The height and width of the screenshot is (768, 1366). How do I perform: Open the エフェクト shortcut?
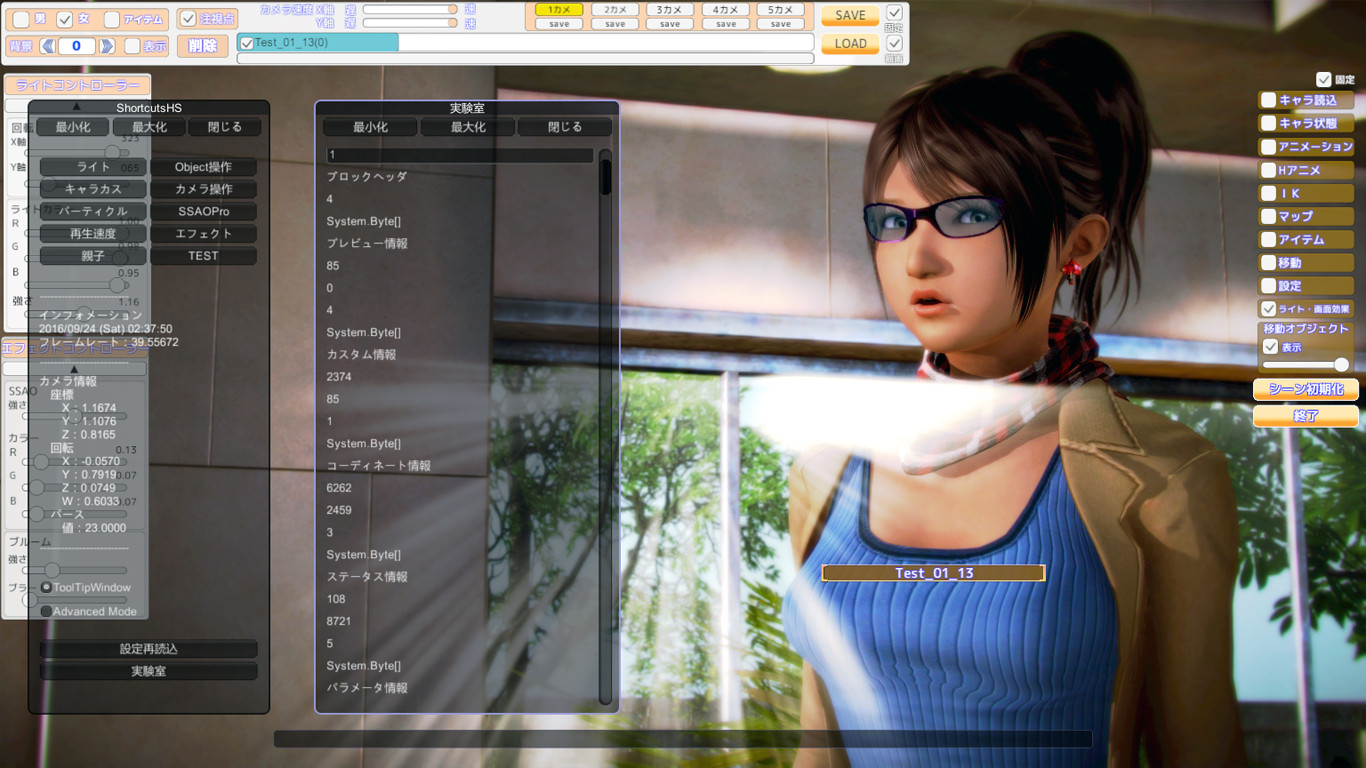click(203, 233)
